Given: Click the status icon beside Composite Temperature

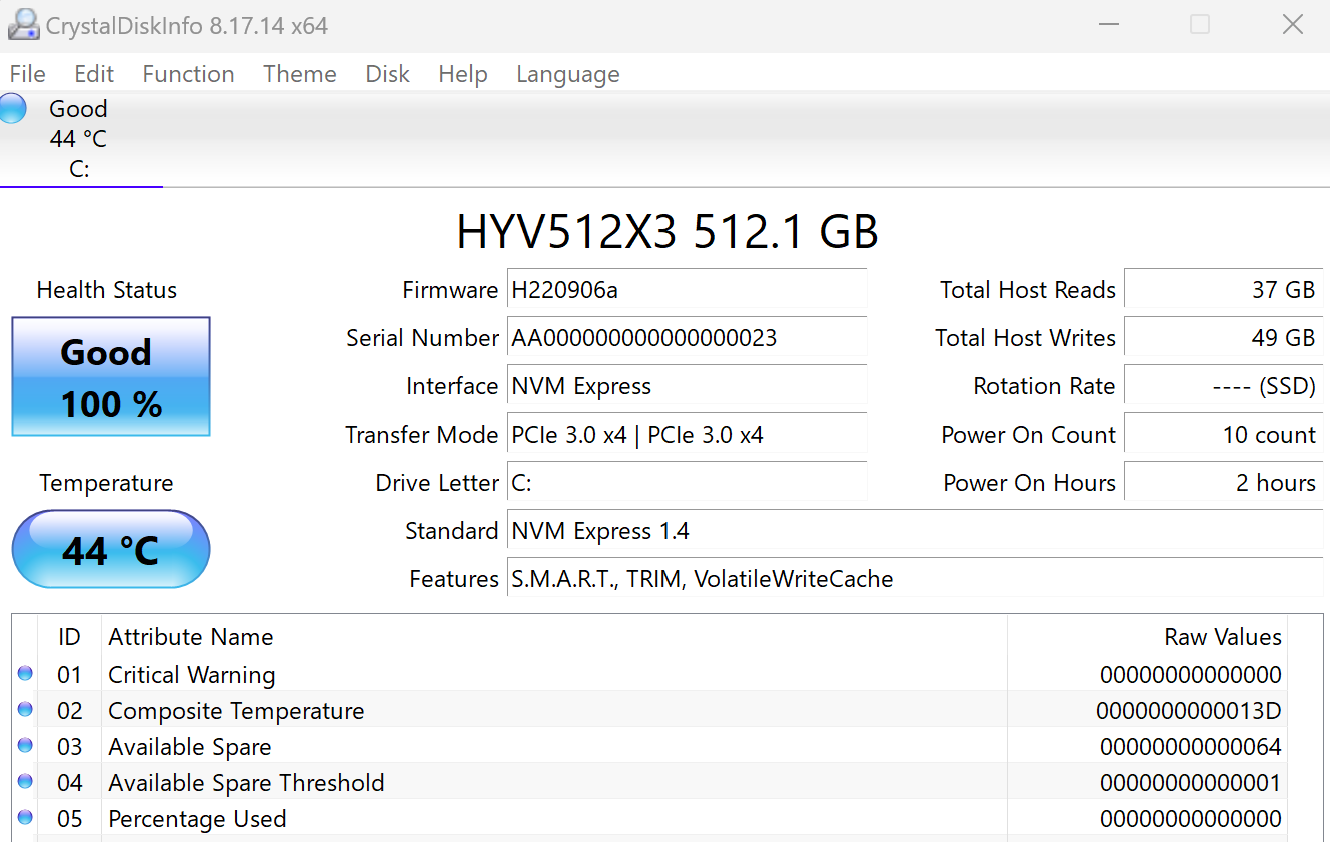Looking at the screenshot, I should pos(26,710).
